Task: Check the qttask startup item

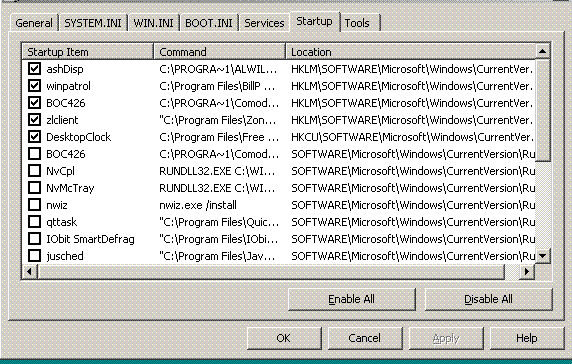Action: point(35,222)
